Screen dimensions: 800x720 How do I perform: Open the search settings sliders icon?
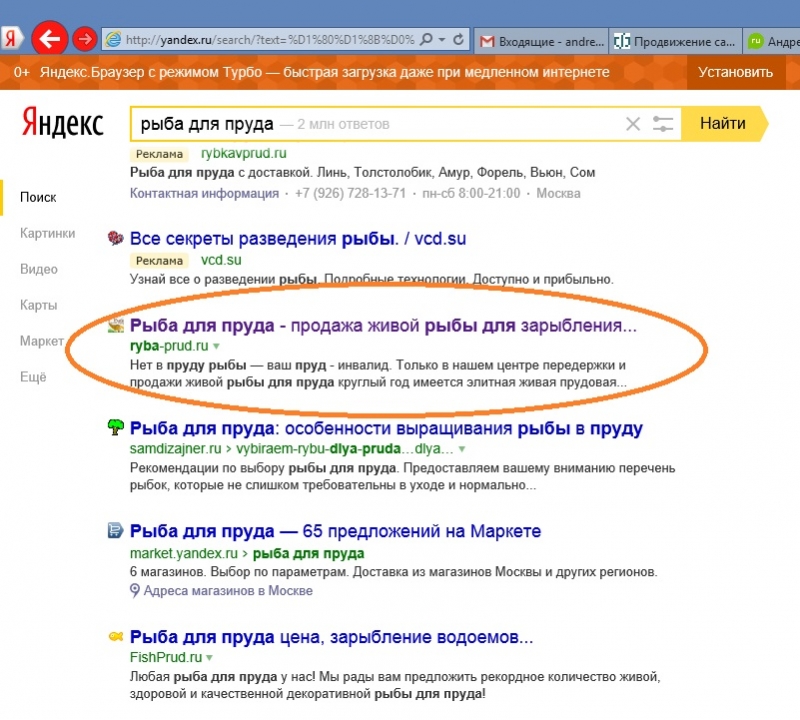pos(663,123)
